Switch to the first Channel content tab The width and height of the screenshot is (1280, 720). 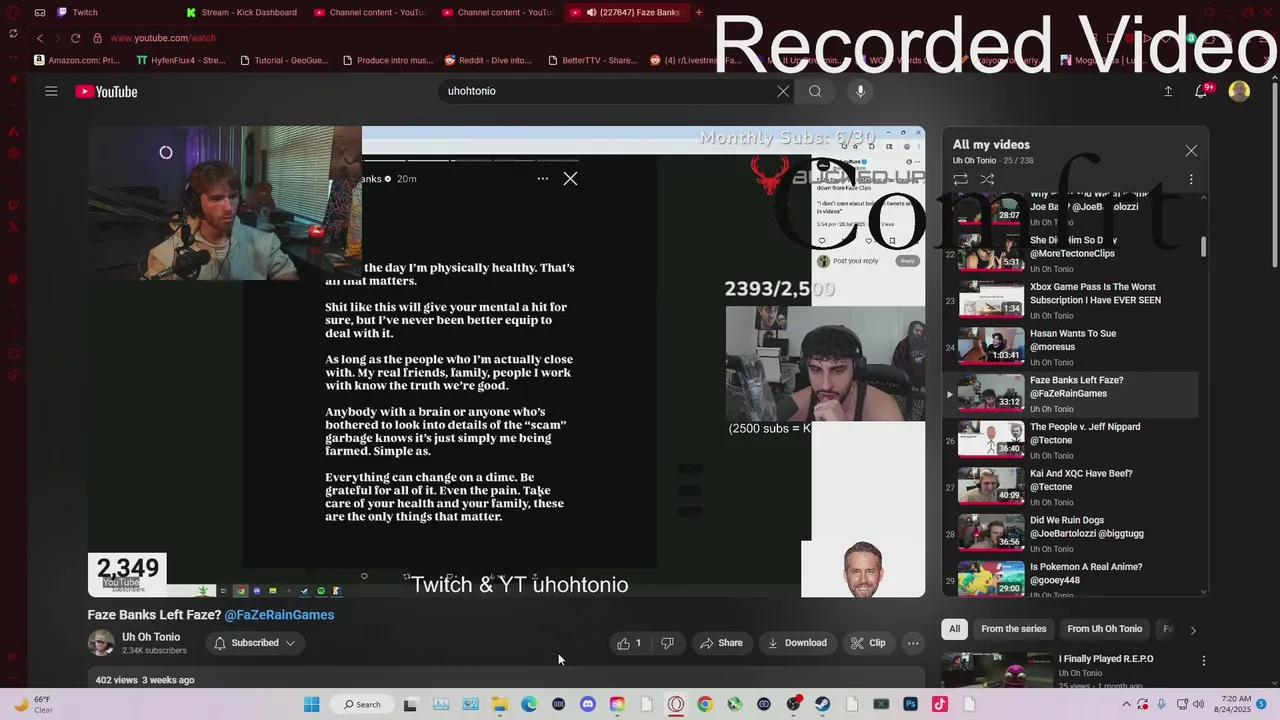pos(370,12)
